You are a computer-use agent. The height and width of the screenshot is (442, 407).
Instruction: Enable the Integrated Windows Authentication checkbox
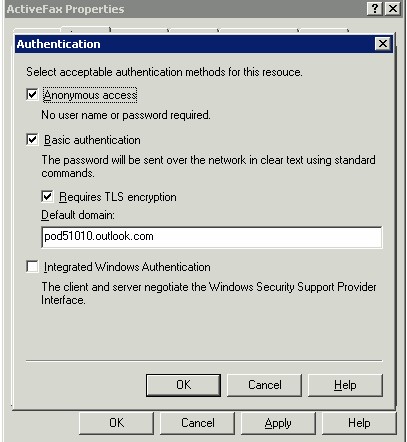[x=32, y=267]
